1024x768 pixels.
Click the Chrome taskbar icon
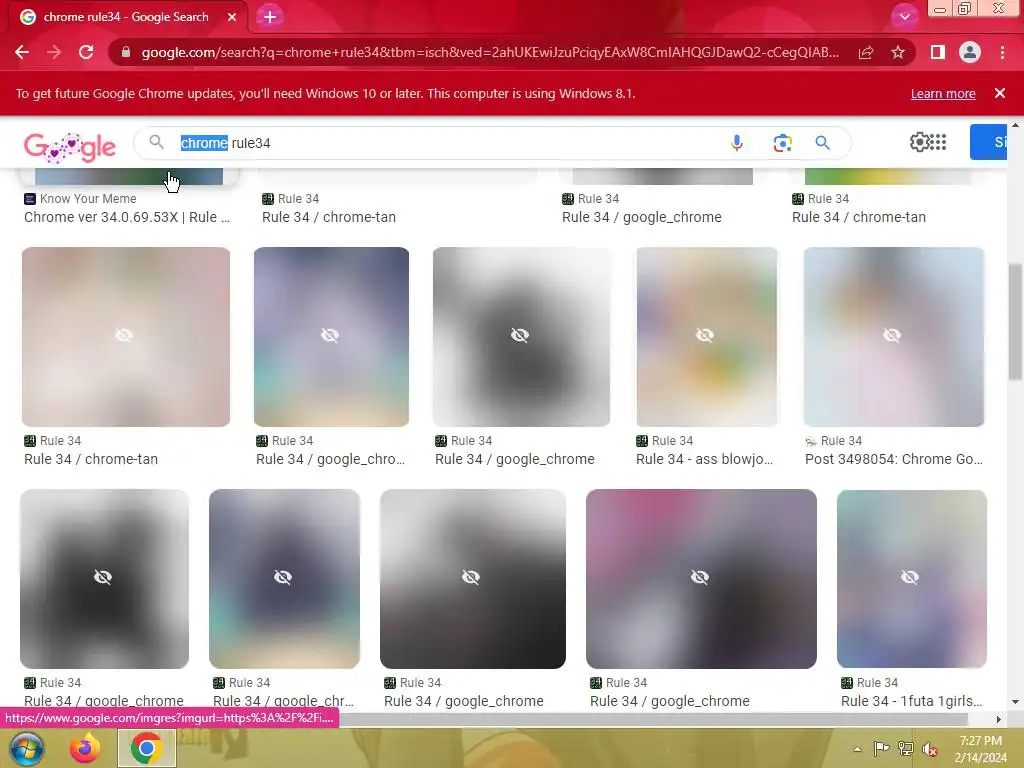click(x=146, y=748)
